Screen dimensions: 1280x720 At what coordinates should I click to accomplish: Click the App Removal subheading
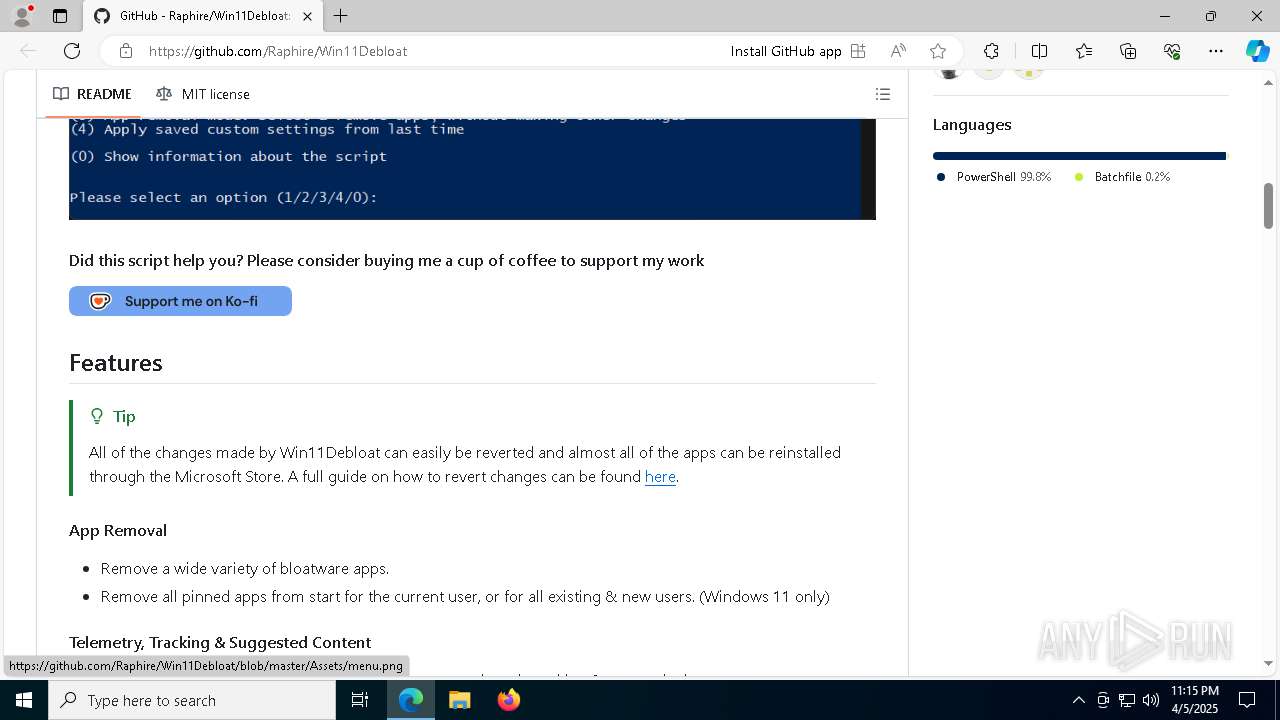tap(118, 530)
